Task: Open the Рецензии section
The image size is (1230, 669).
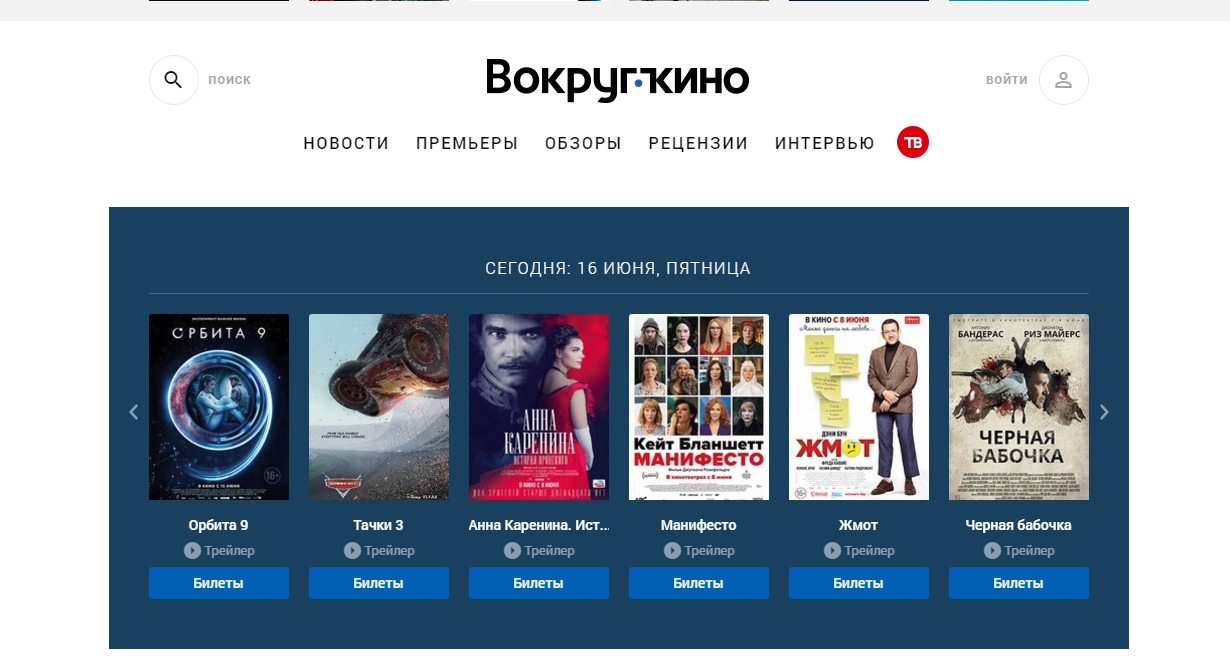Action: pos(698,143)
